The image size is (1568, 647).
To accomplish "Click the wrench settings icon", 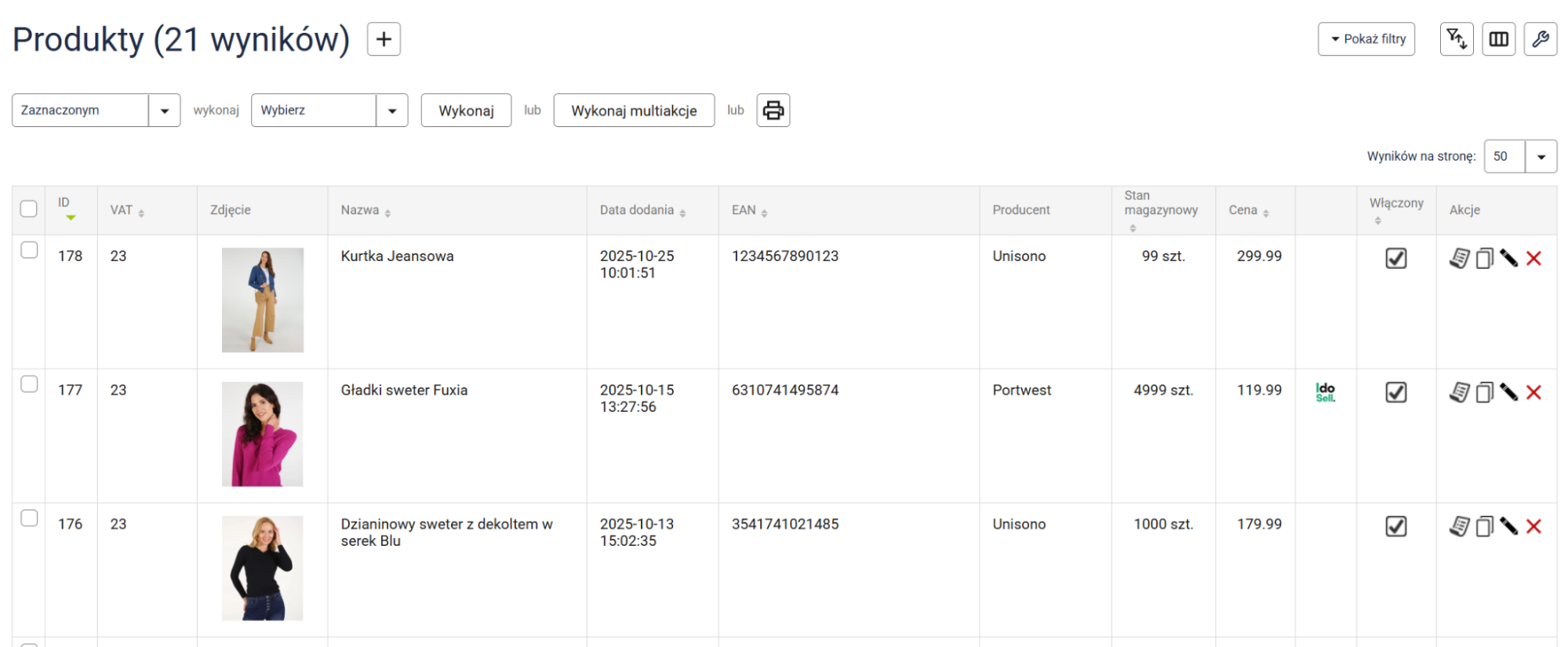I will tap(1540, 39).
